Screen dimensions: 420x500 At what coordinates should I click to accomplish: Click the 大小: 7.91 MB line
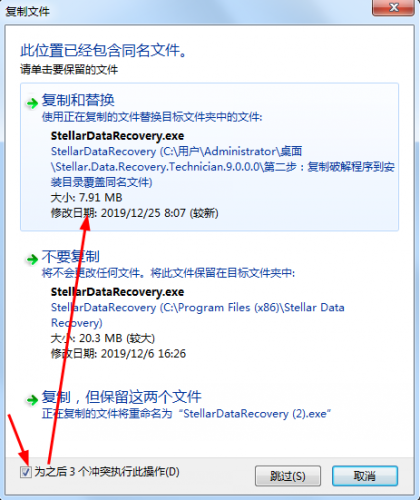tap(86, 197)
